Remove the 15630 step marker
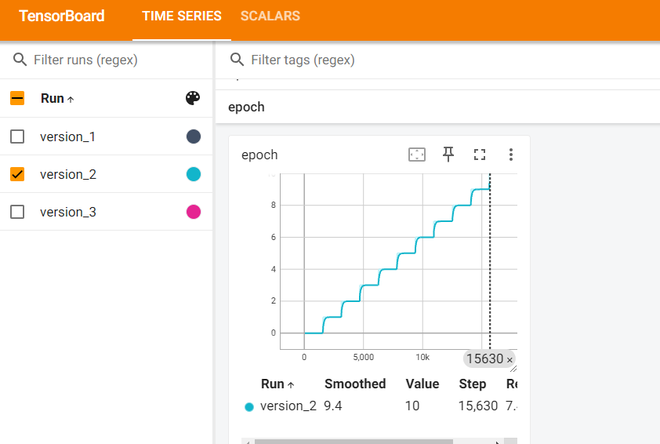660x444 pixels. pos(509,360)
